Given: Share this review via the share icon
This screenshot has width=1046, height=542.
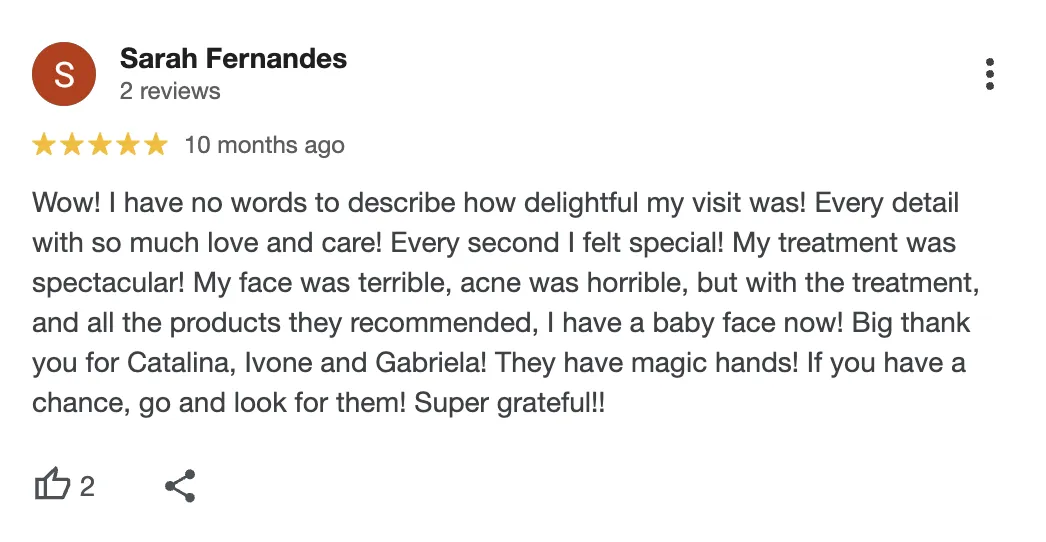Looking at the screenshot, I should (x=180, y=485).
